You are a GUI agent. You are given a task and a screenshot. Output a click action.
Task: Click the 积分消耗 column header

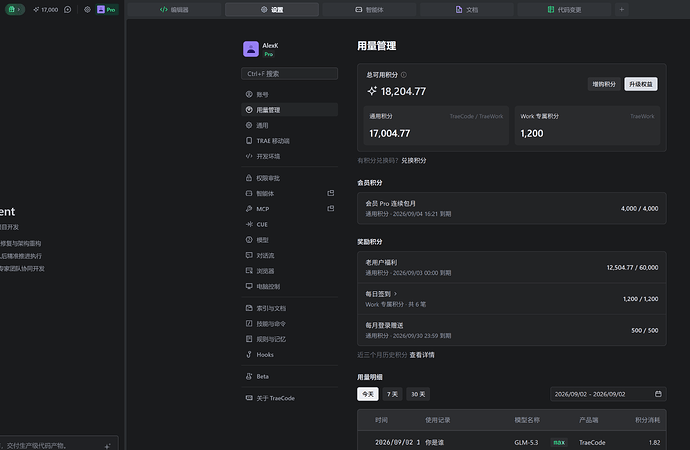click(x=647, y=420)
